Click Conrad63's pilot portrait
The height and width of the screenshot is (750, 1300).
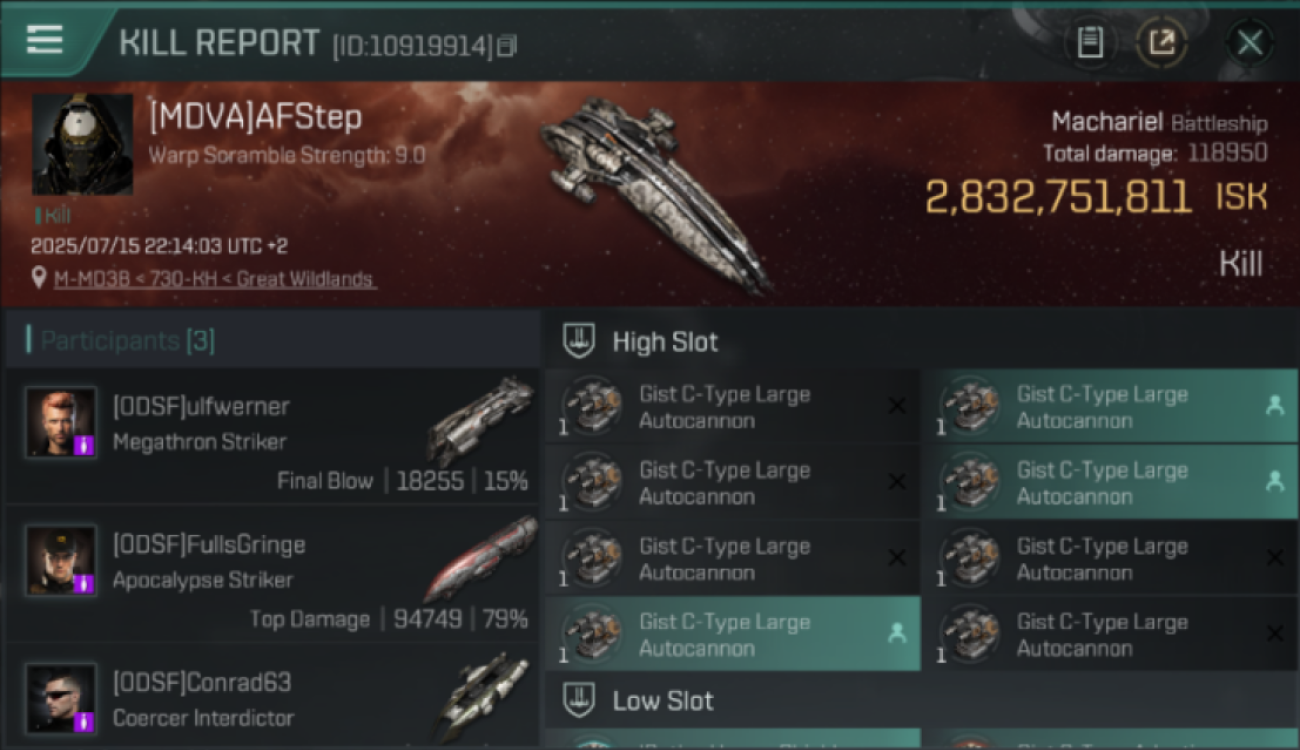tap(61, 699)
